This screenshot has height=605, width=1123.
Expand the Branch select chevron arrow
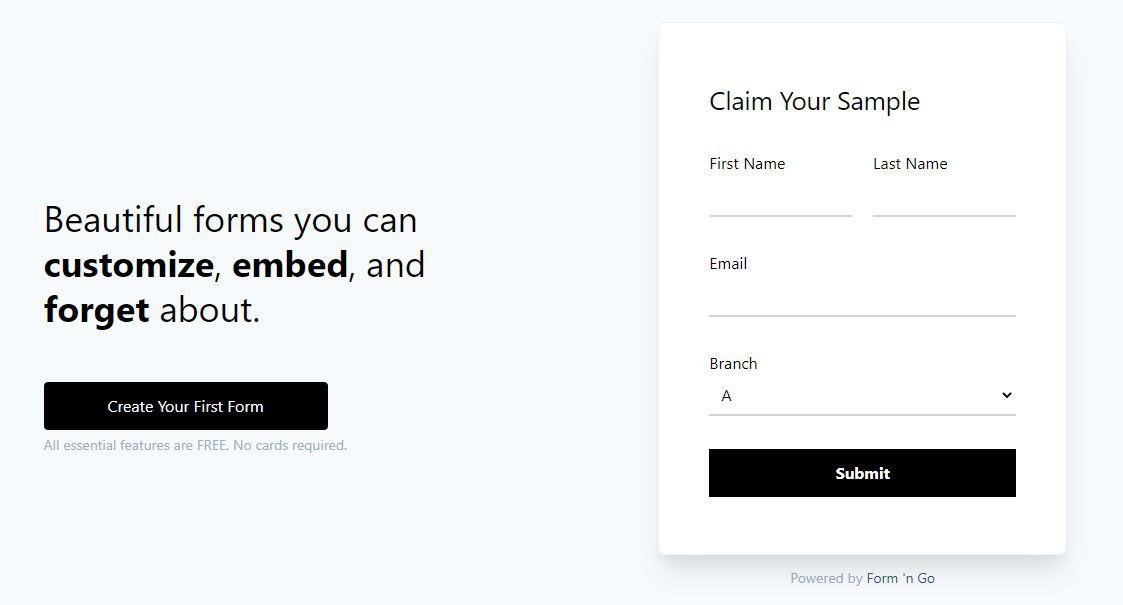(x=1006, y=396)
